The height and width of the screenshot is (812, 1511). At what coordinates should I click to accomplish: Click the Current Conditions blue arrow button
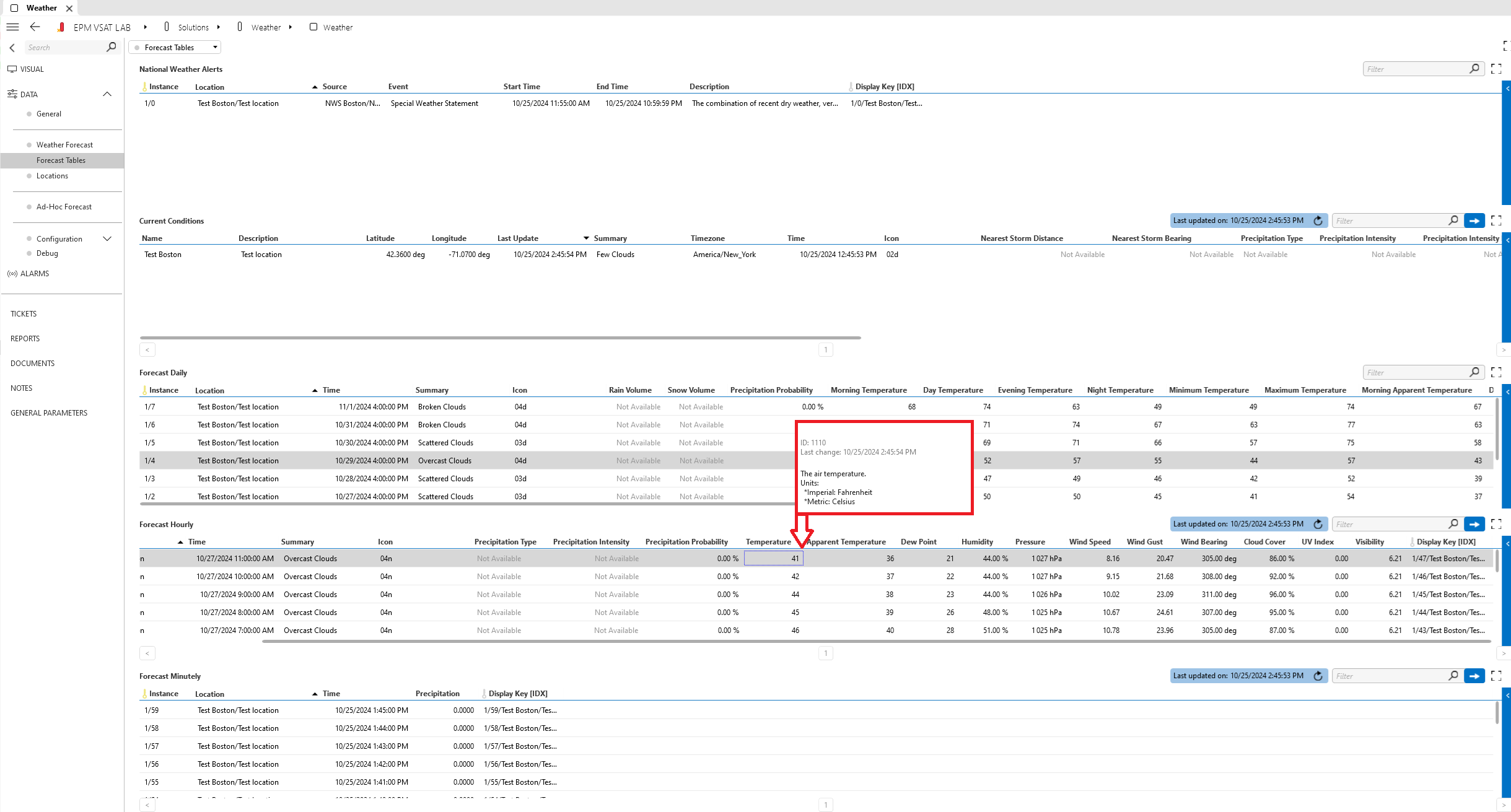(x=1474, y=220)
